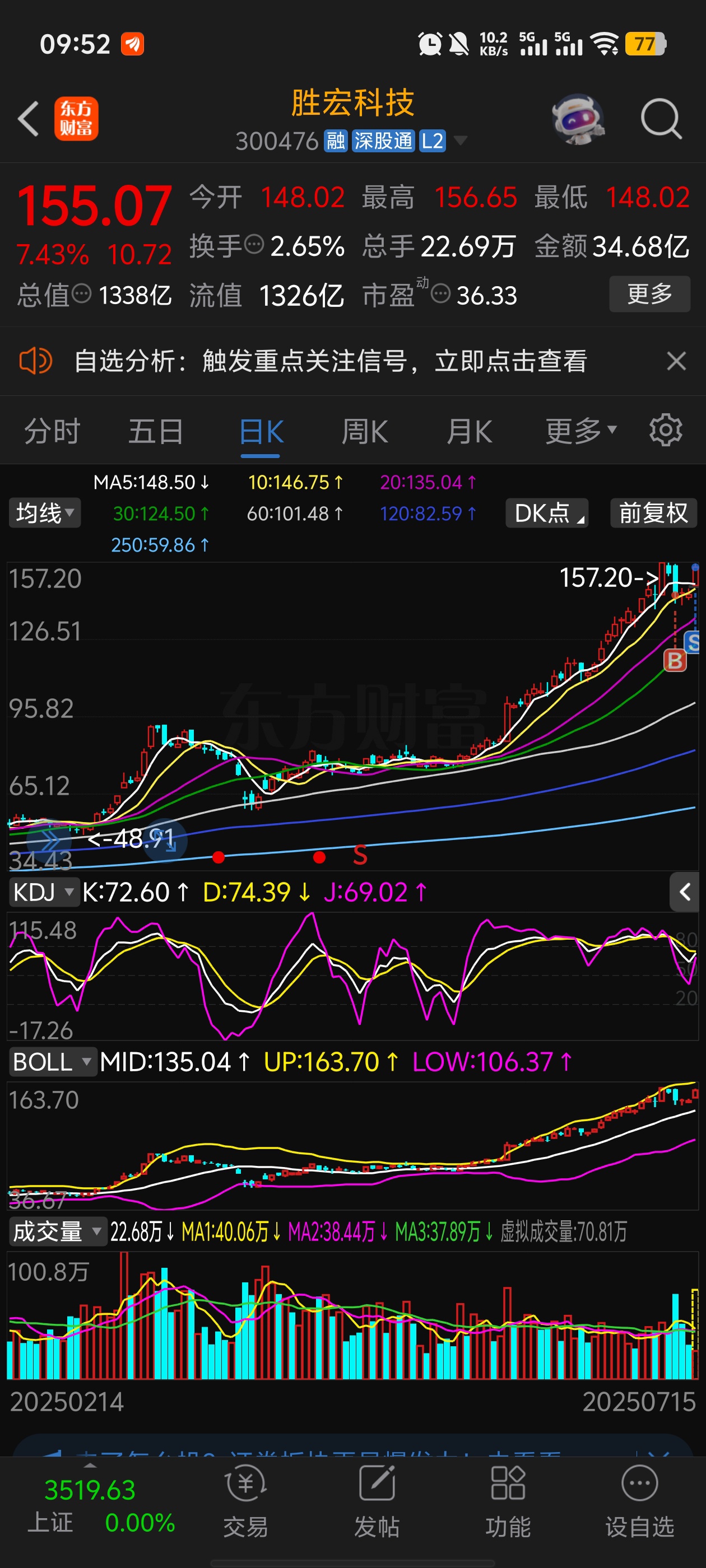The image size is (706, 1568).
Task: Select the 日K chart tab
Action: [261, 433]
